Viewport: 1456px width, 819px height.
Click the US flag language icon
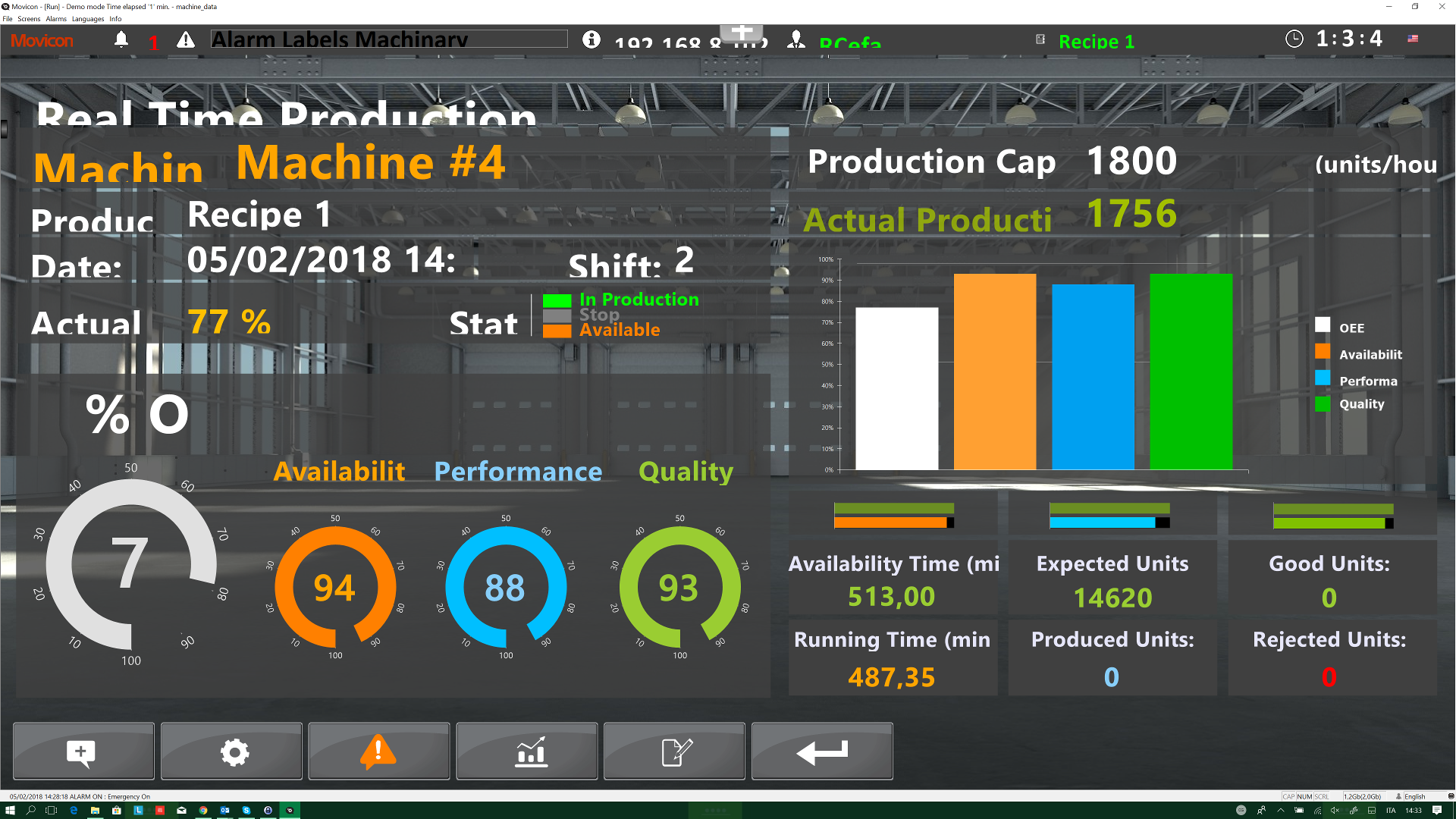coord(1413,39)
